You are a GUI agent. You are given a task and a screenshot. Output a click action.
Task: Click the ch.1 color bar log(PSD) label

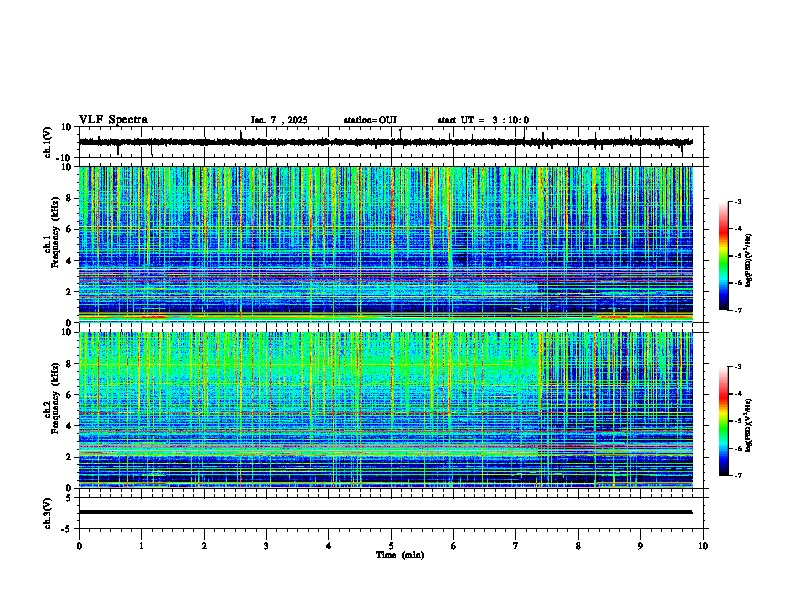point(748,260)
